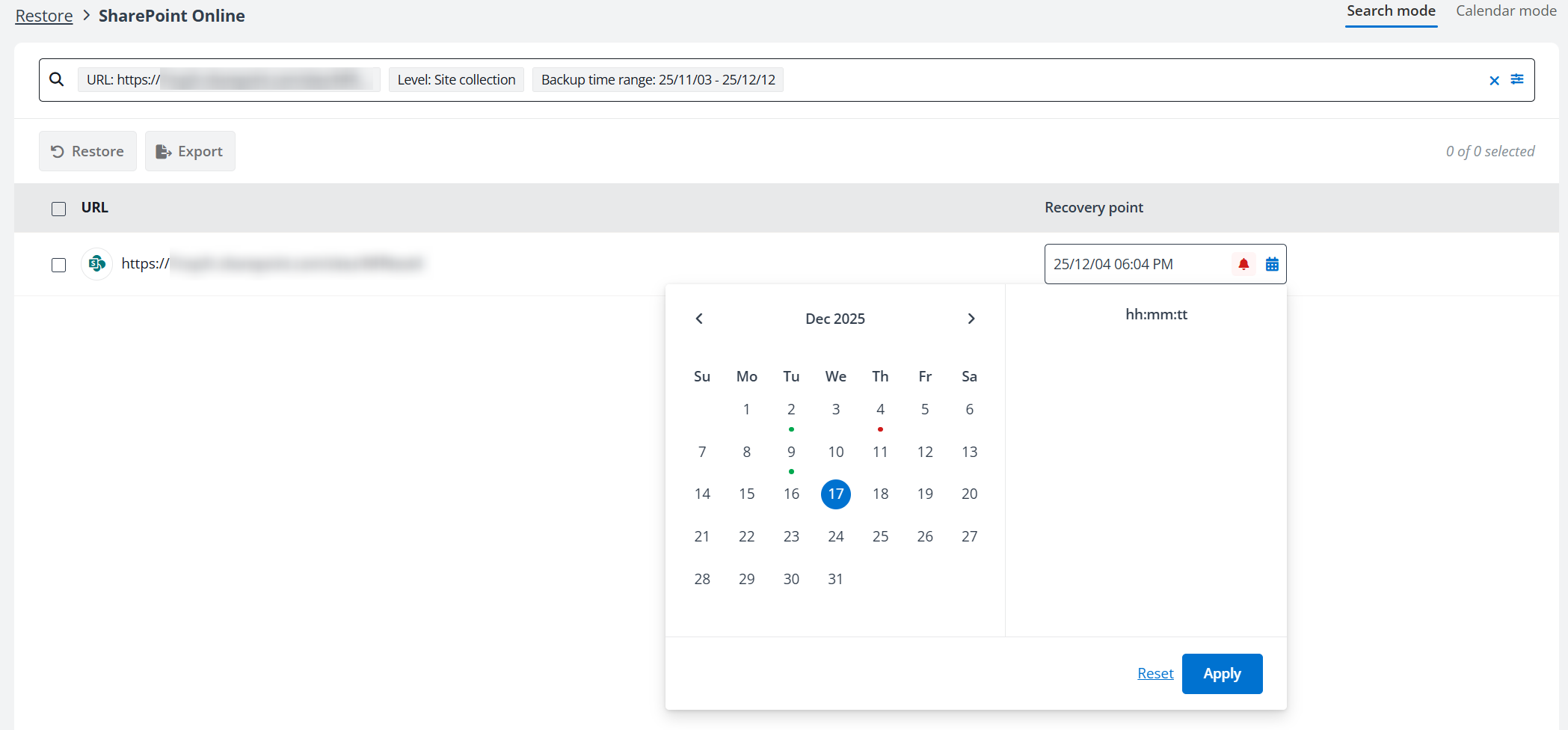
Task: Click the search magnifier icon
Action: tap(57, 79)
